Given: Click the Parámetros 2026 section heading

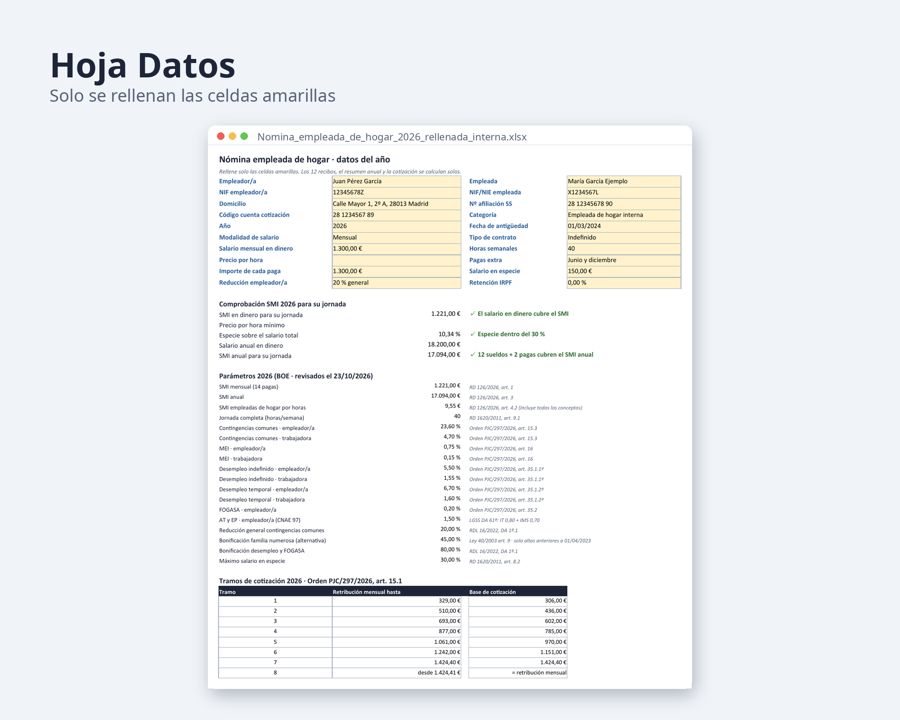Looking at the screenshot, I should tap(296, 376).
